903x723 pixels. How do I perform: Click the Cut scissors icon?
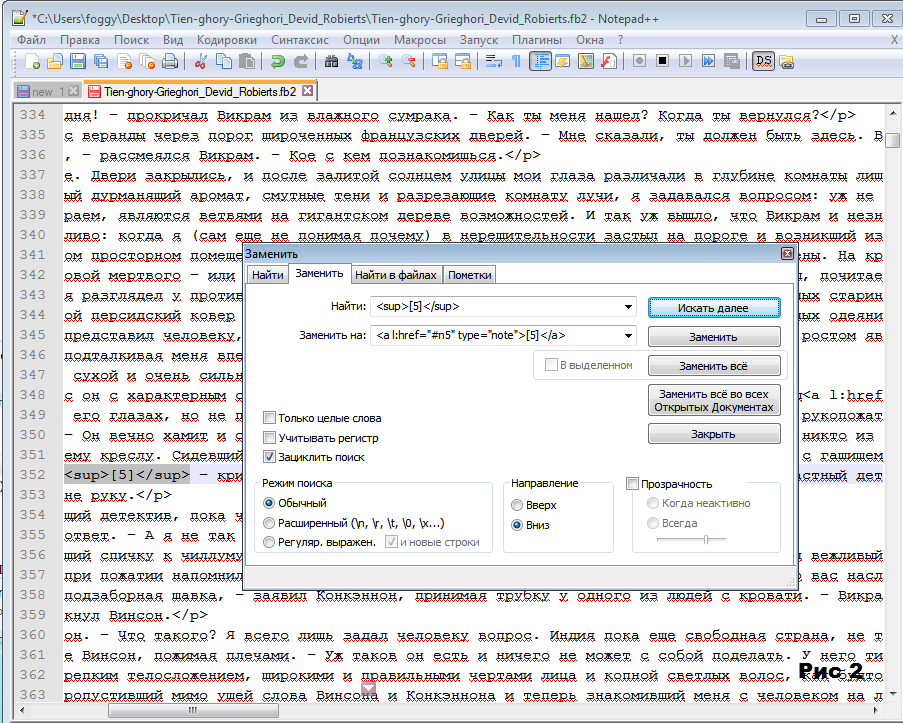(x=200, y=62)
